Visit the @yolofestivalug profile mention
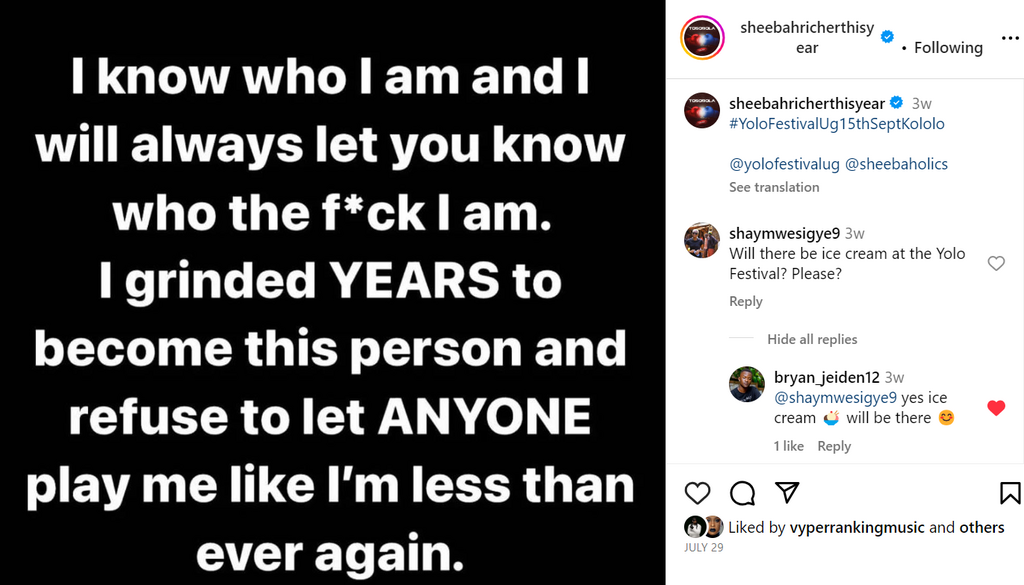The height and width of the screenshot is (585, 1024). (x=784, y=164)
